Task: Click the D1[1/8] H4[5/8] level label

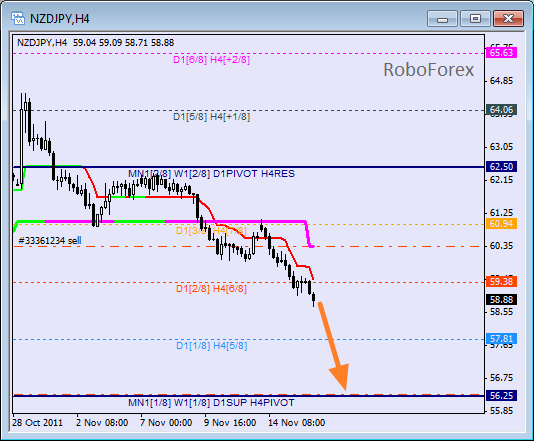Action: click(211, 346)
